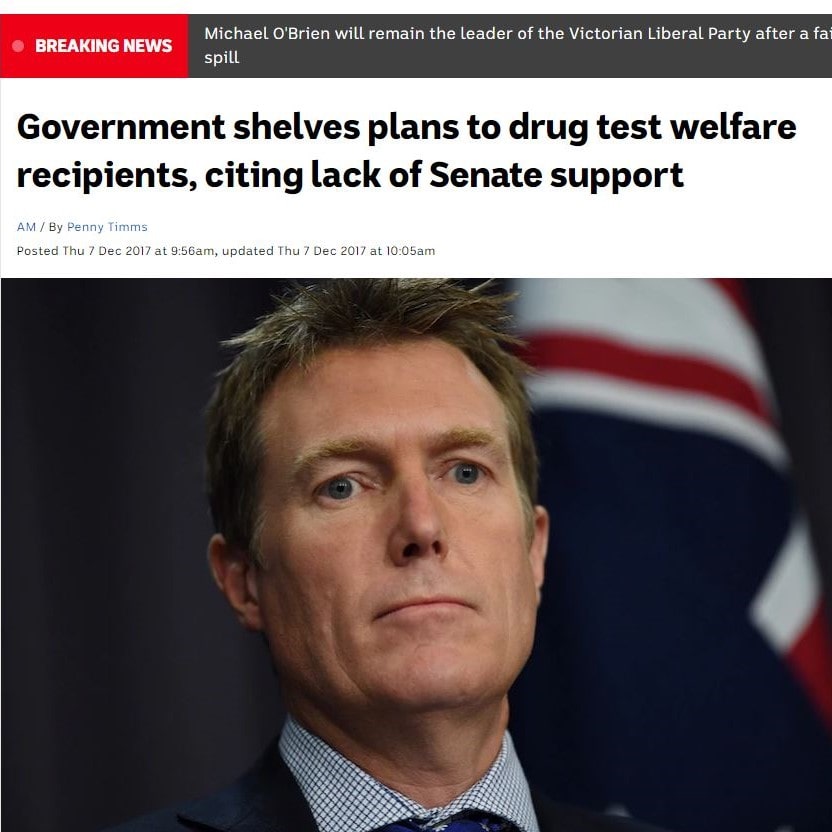
Task: Click the posted date Thu 7 Dec 2017
Action: [x=107, y=251]
